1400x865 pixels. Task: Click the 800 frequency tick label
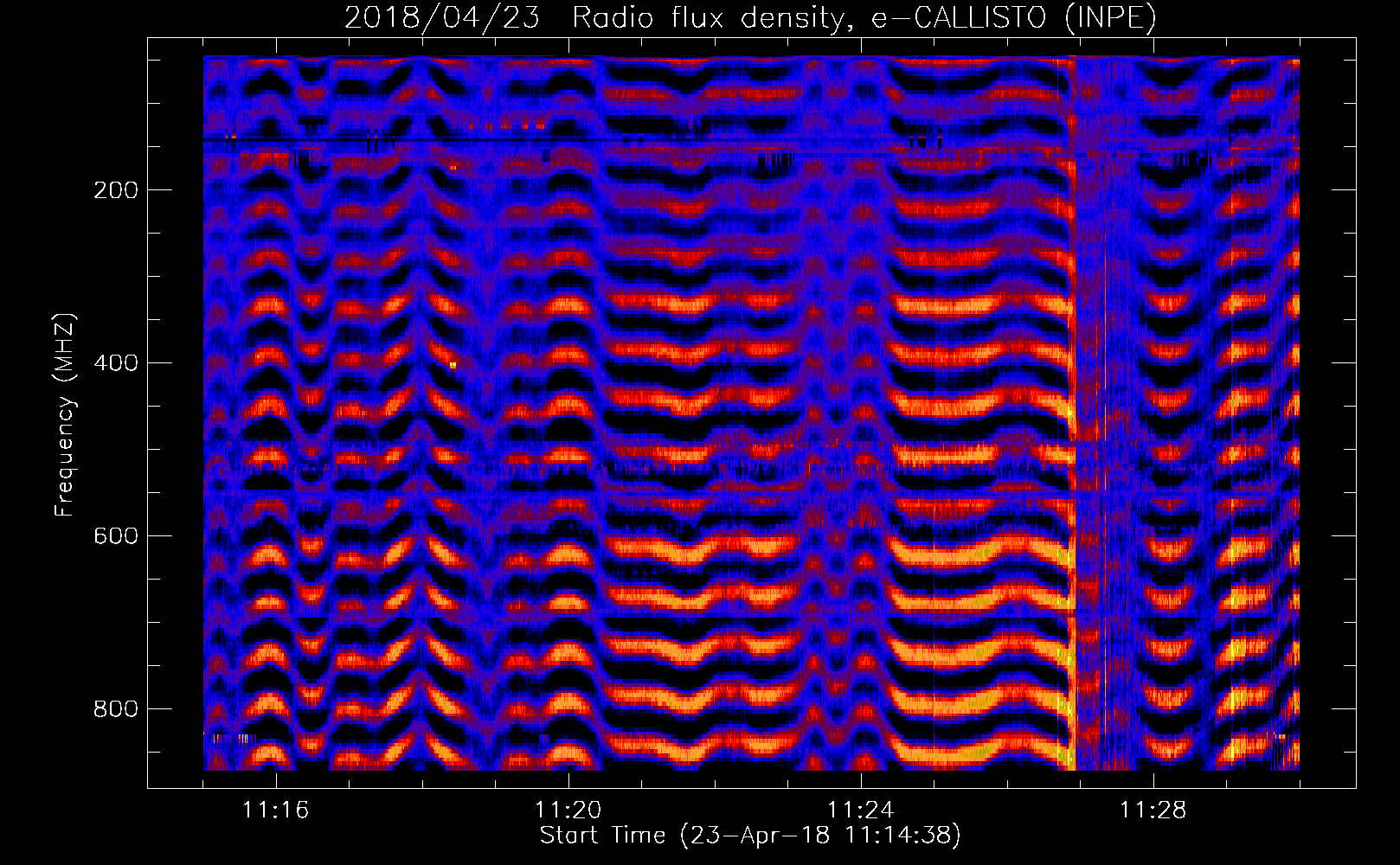click(116, 709)
